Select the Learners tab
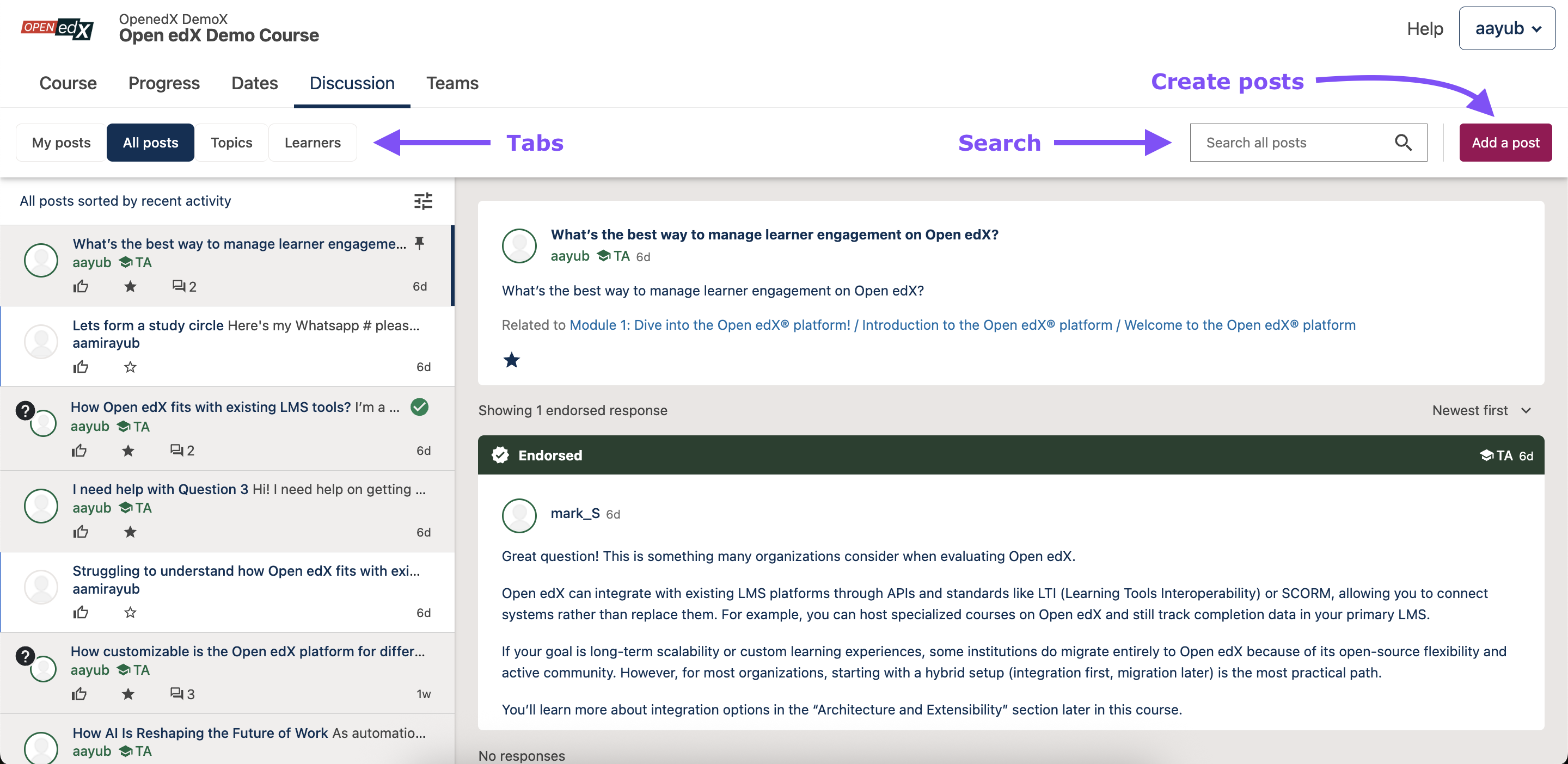Viewport: 1568px width, 764px height. point(313,143)
